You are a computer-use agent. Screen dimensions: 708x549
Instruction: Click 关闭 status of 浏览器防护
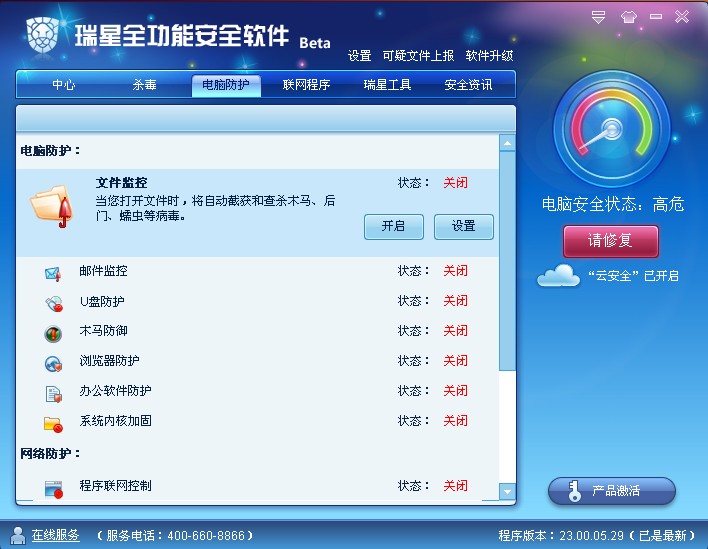(x=456, y=361)
